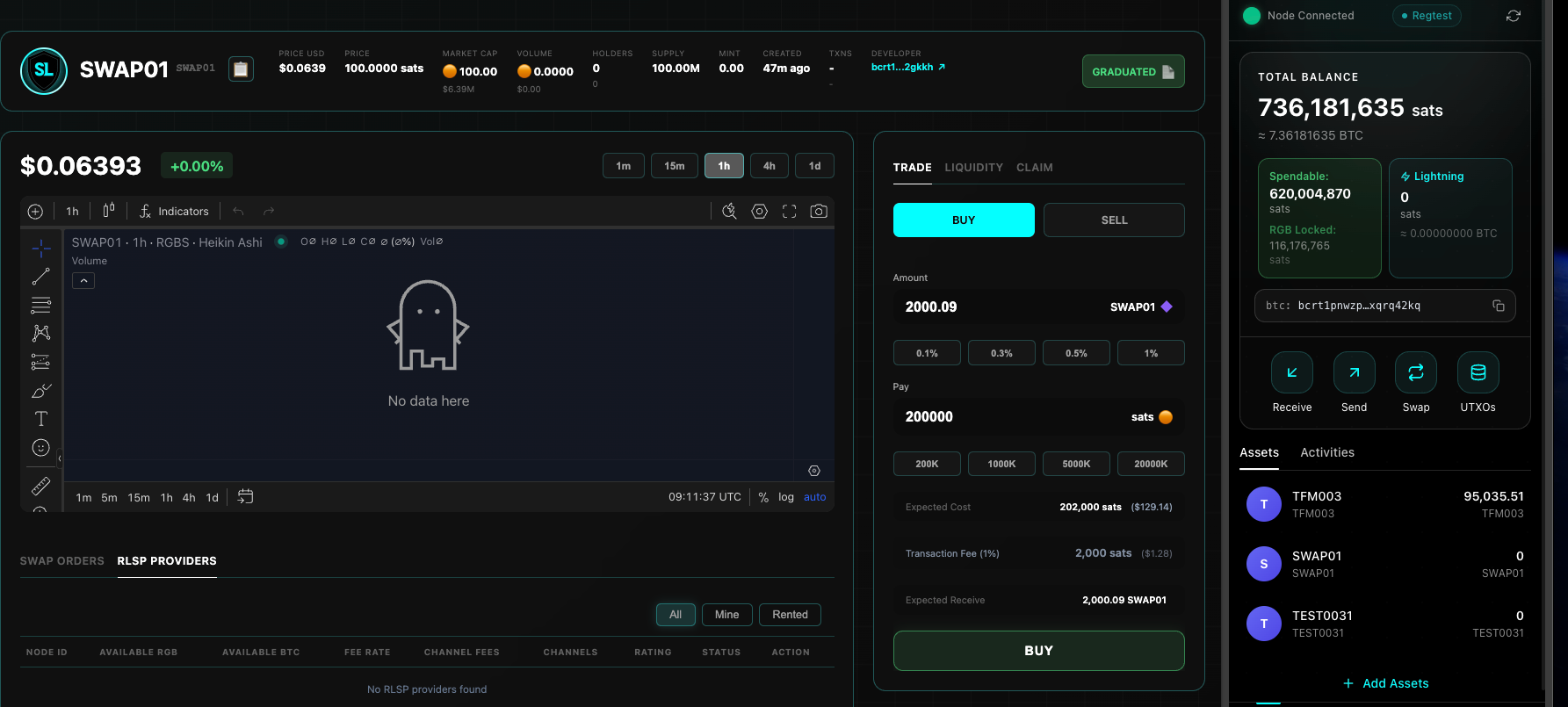Select the pattern drawing tool

[x=41, y=333]
